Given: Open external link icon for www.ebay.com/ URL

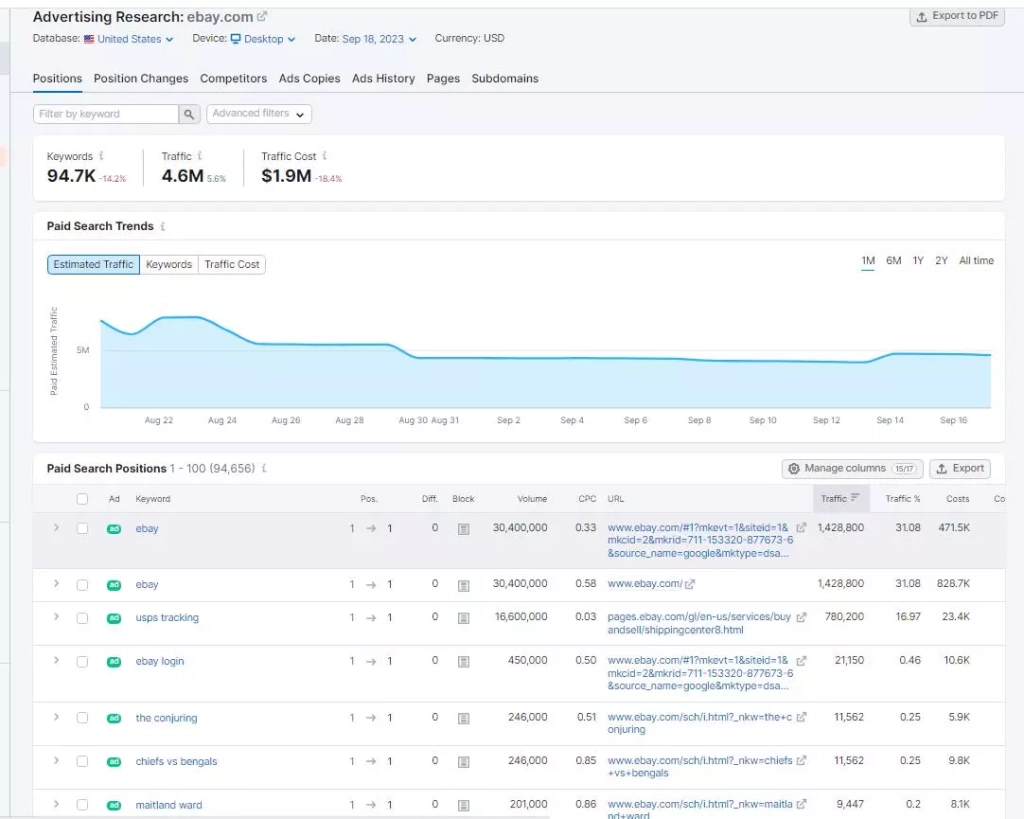Looking at the screenshot, I should (x=690, y=585).
